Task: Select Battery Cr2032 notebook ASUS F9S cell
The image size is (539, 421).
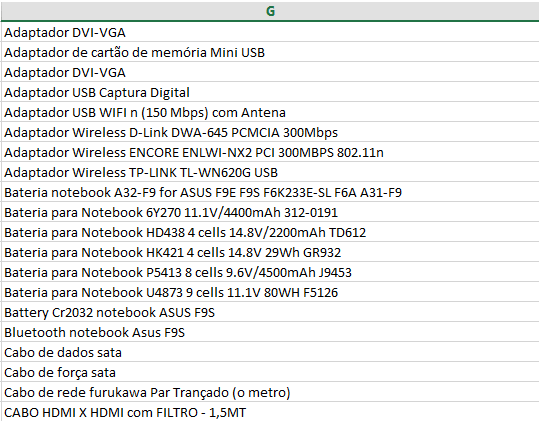Action: (x=270, y=312)
